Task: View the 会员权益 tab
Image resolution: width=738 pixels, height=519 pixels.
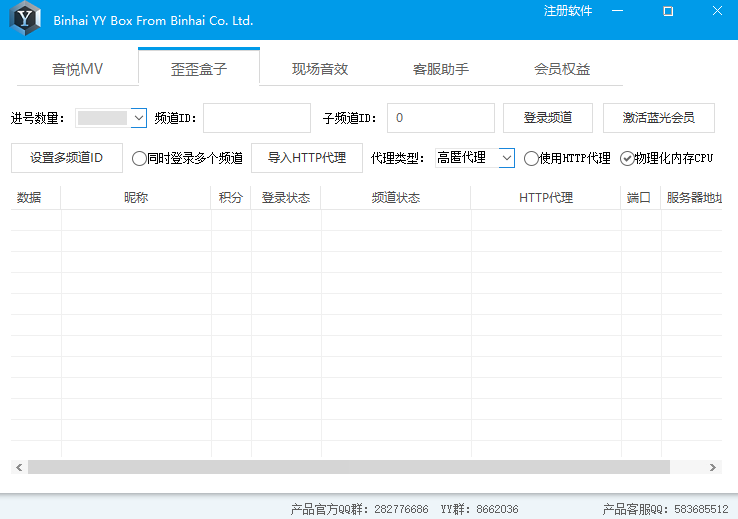Action: [x=562, y=69]
